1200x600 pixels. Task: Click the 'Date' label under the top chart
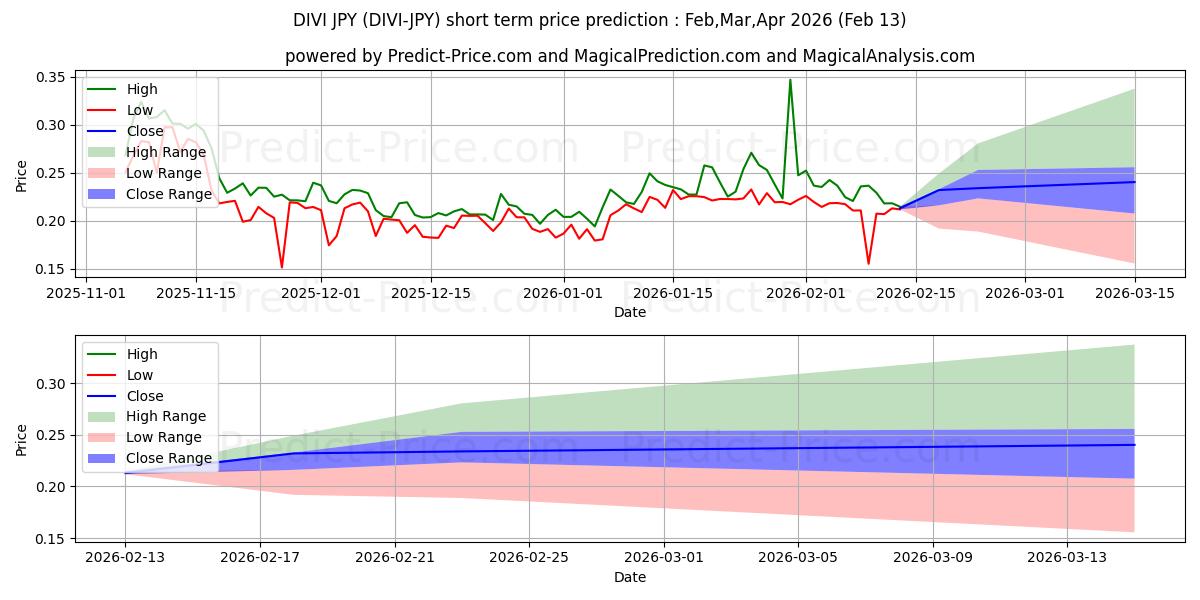pos(629,312)
